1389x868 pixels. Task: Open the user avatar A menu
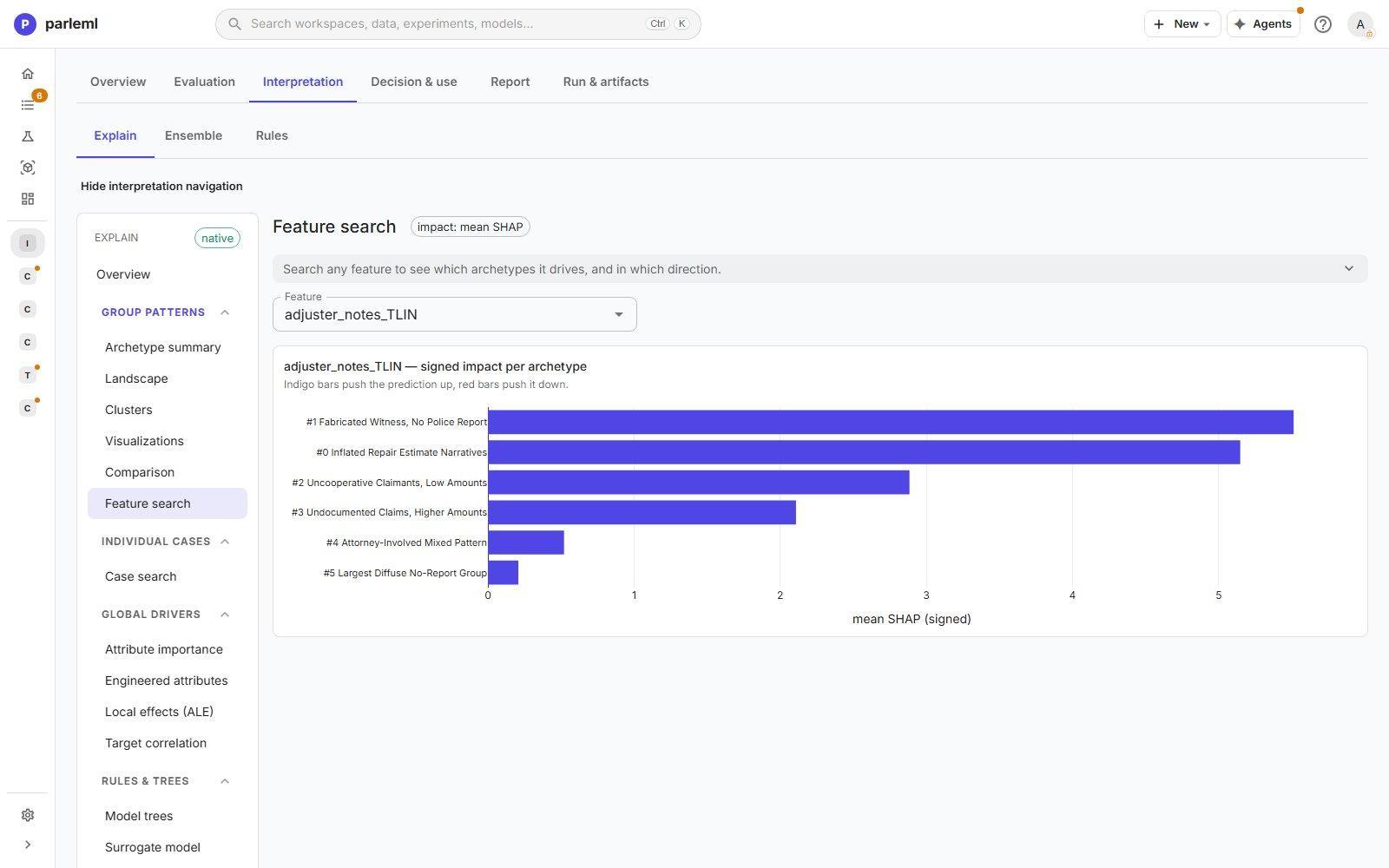click(1360, 24)
